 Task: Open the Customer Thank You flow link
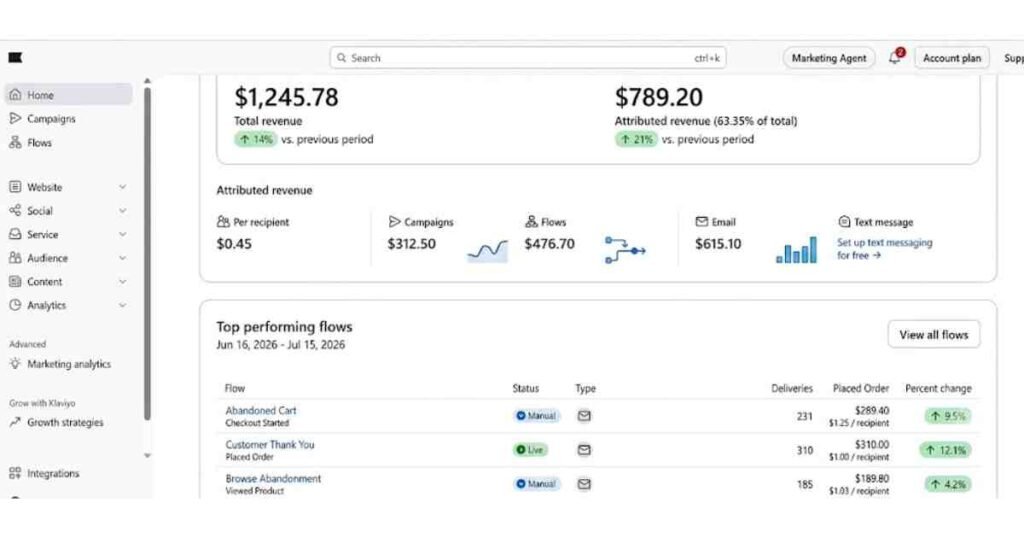pos(270,444)
